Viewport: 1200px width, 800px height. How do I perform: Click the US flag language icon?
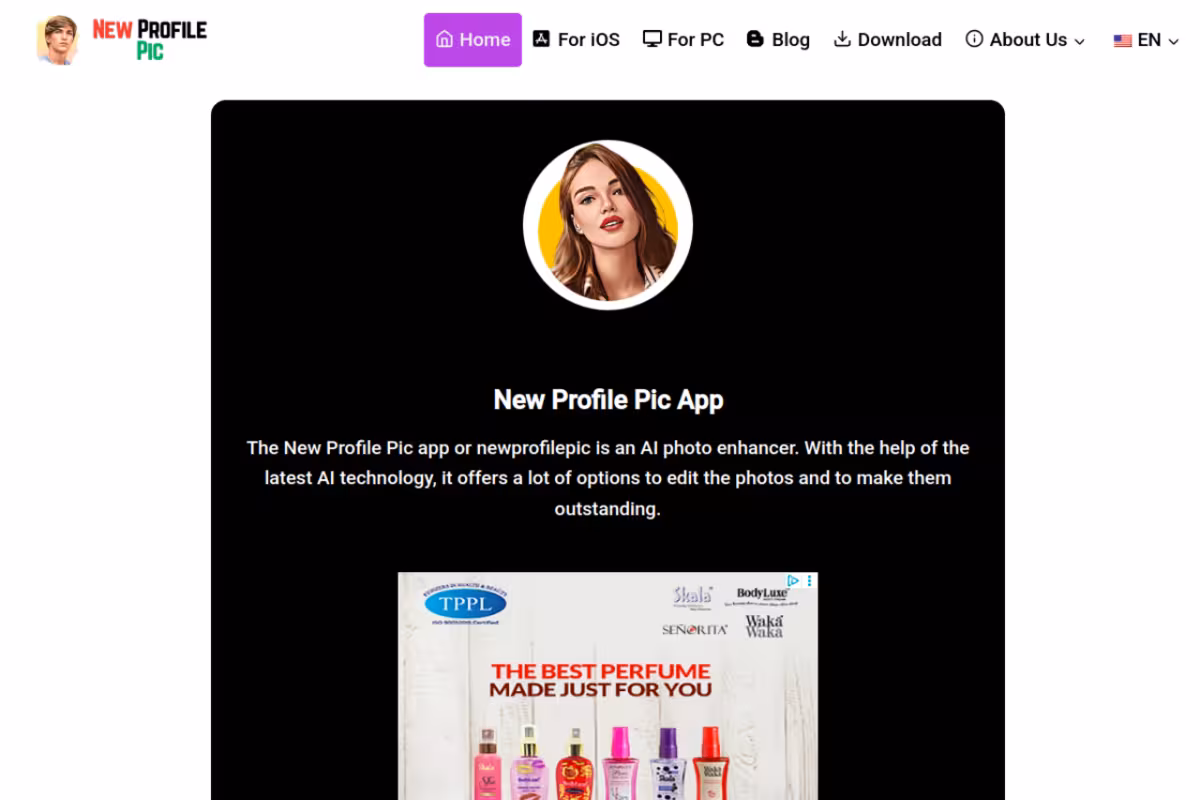click(x=1122, y=41)
